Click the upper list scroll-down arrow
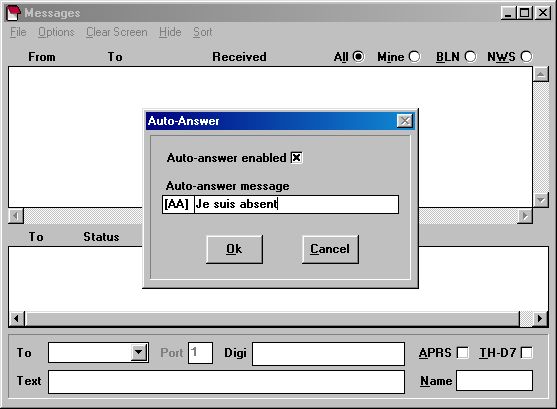The height and width of the screenshot is (409, 557). tap(541, 200)
